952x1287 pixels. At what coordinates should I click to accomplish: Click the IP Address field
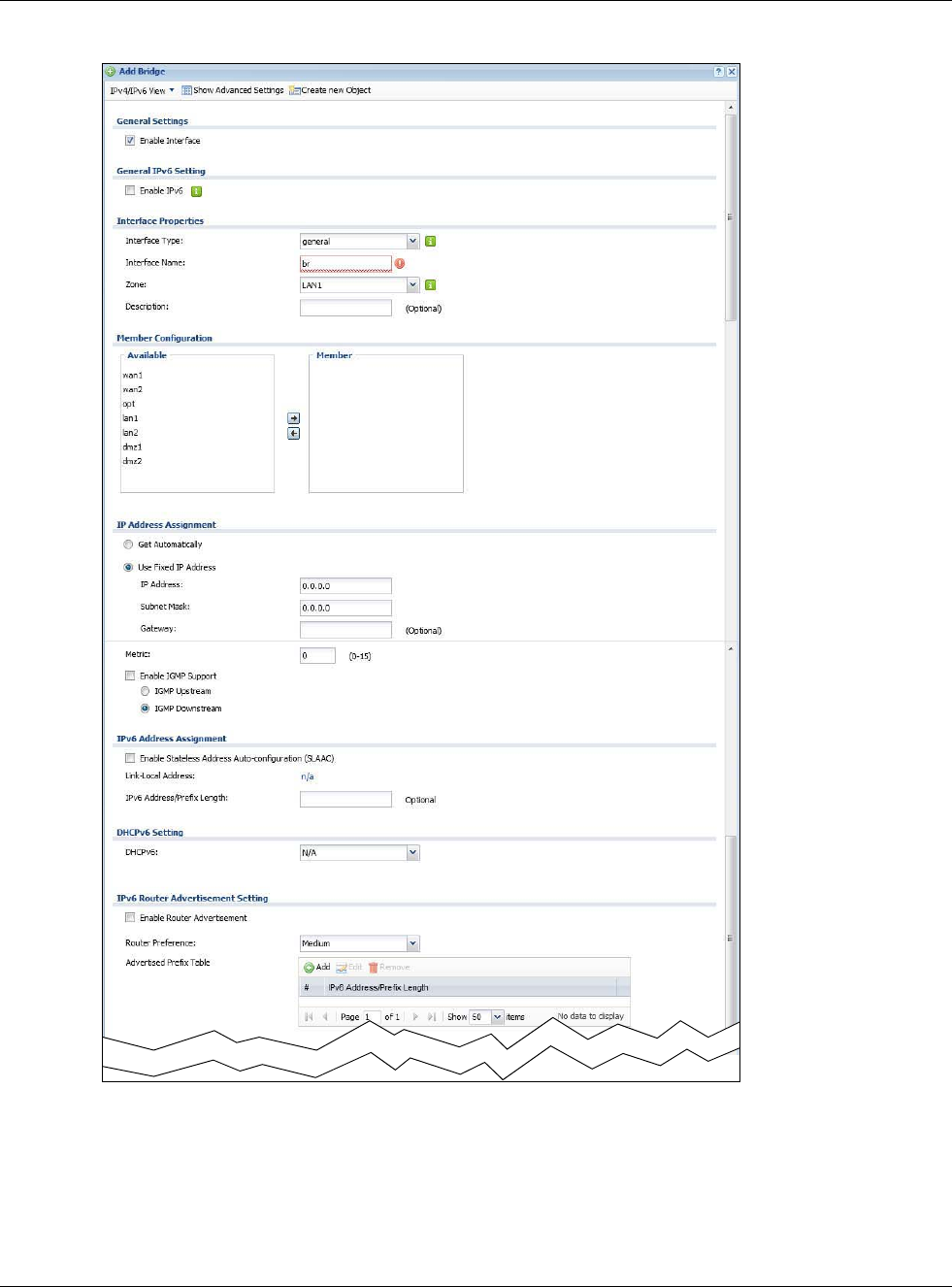[345, 586]
